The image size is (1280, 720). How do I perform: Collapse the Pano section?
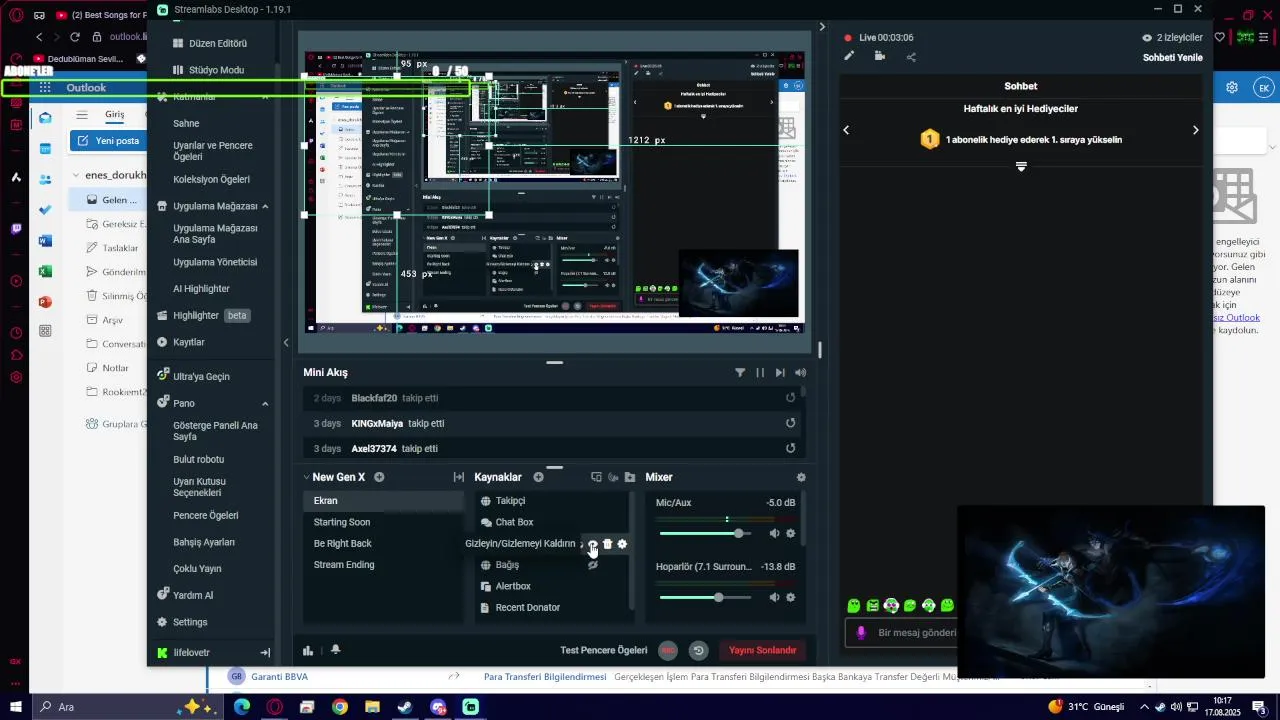265,404
